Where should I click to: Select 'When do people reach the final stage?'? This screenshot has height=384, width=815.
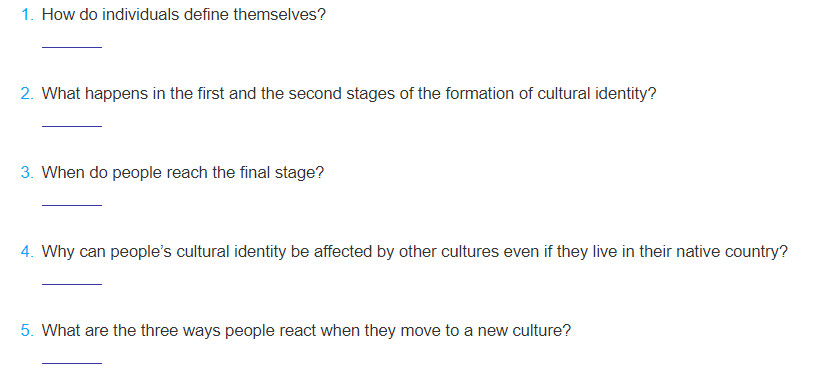(x=182, y=173)
